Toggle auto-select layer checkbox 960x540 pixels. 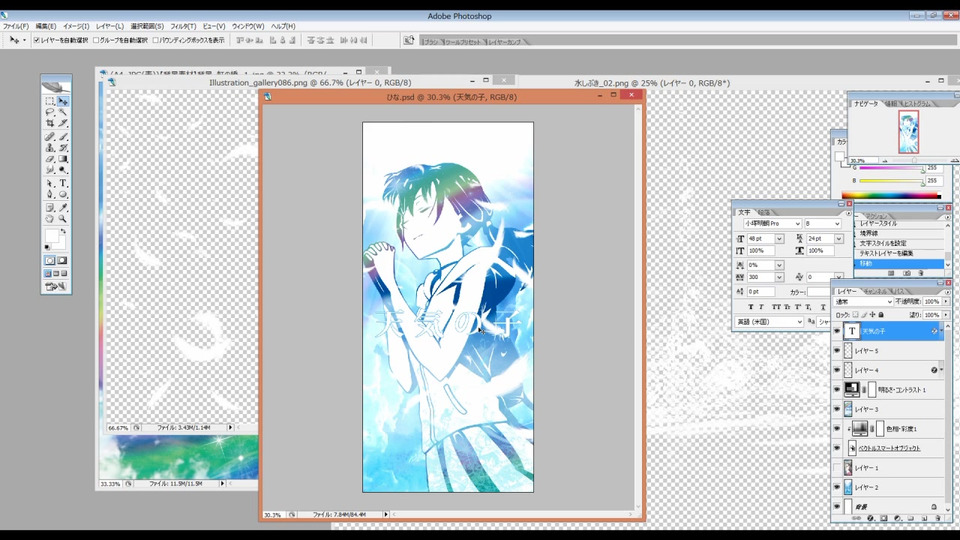(37, 40)
